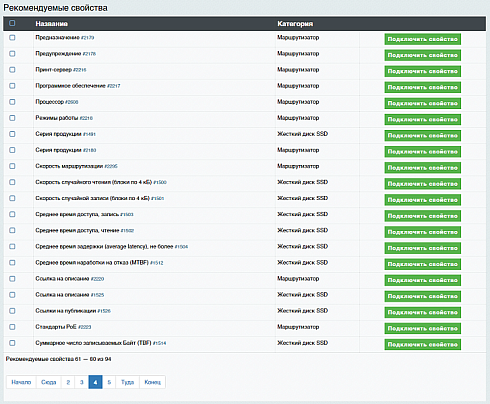This screenshot has width=490, height=404.
Task: Sort by the Название column header
Action: [52, 24]
